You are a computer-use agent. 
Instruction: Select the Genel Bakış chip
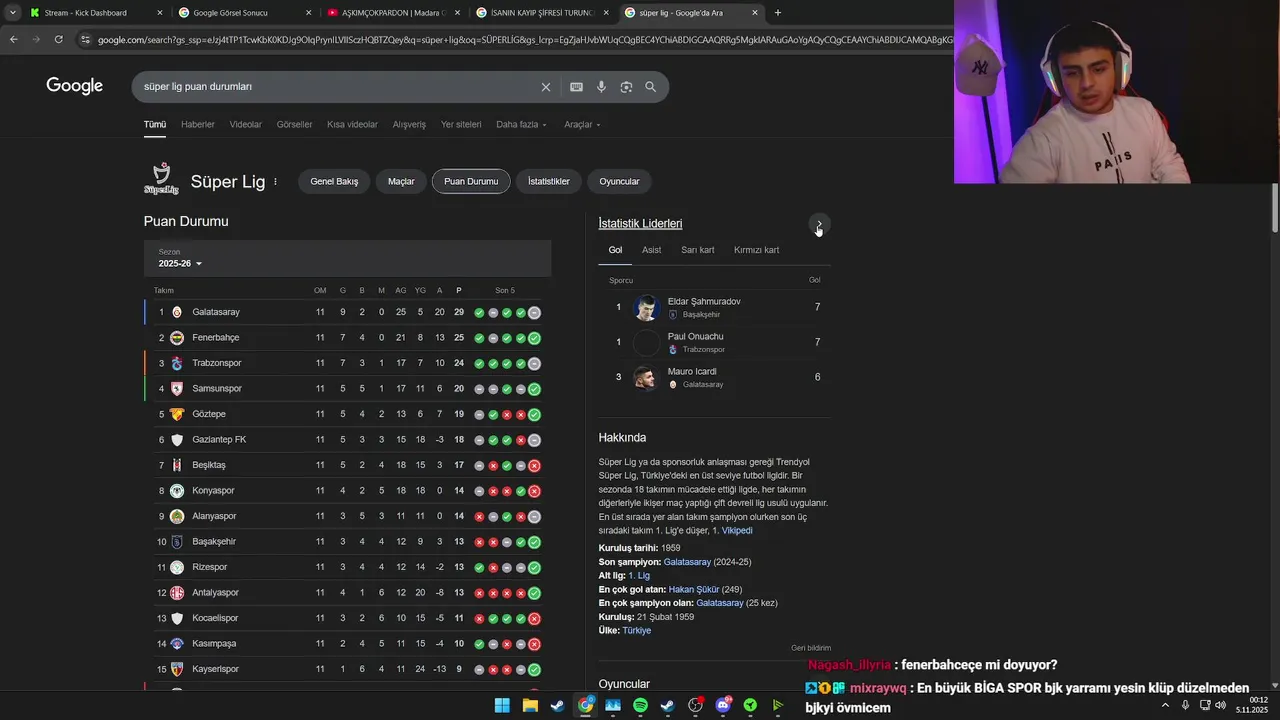(x=334, y=181)
